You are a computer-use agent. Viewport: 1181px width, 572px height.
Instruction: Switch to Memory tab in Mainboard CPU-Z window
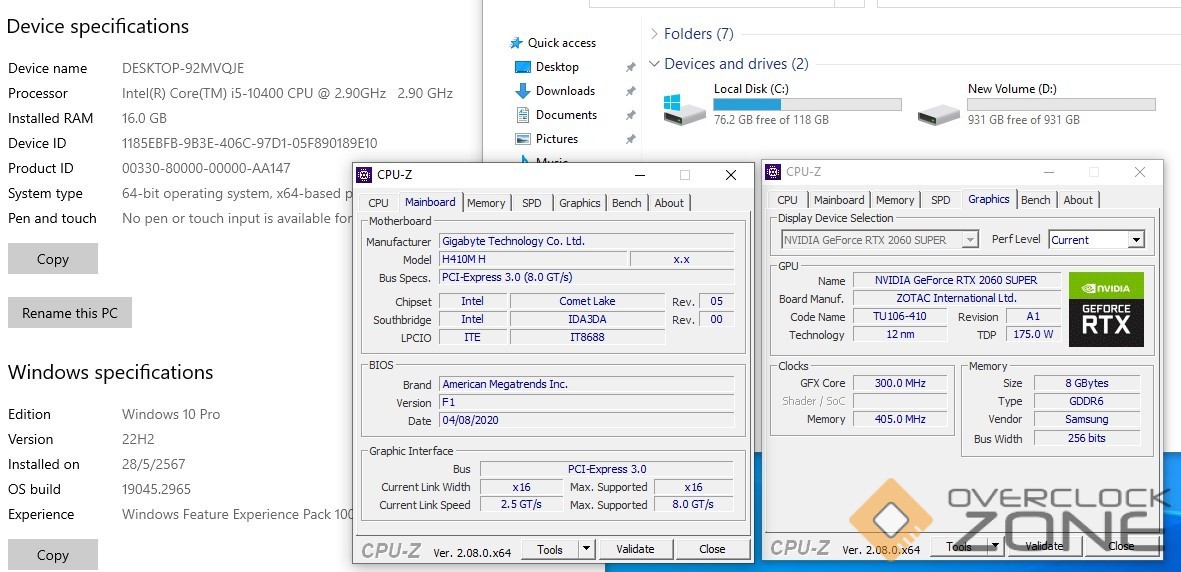pos(486,203)
